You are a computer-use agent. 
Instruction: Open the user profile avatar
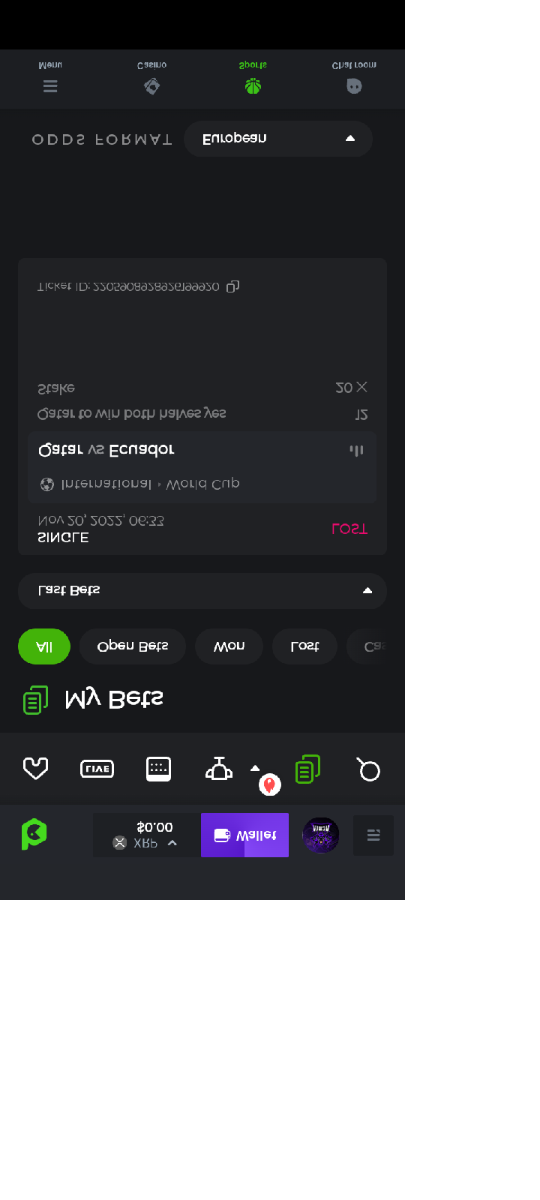click(x=321, y=835)
